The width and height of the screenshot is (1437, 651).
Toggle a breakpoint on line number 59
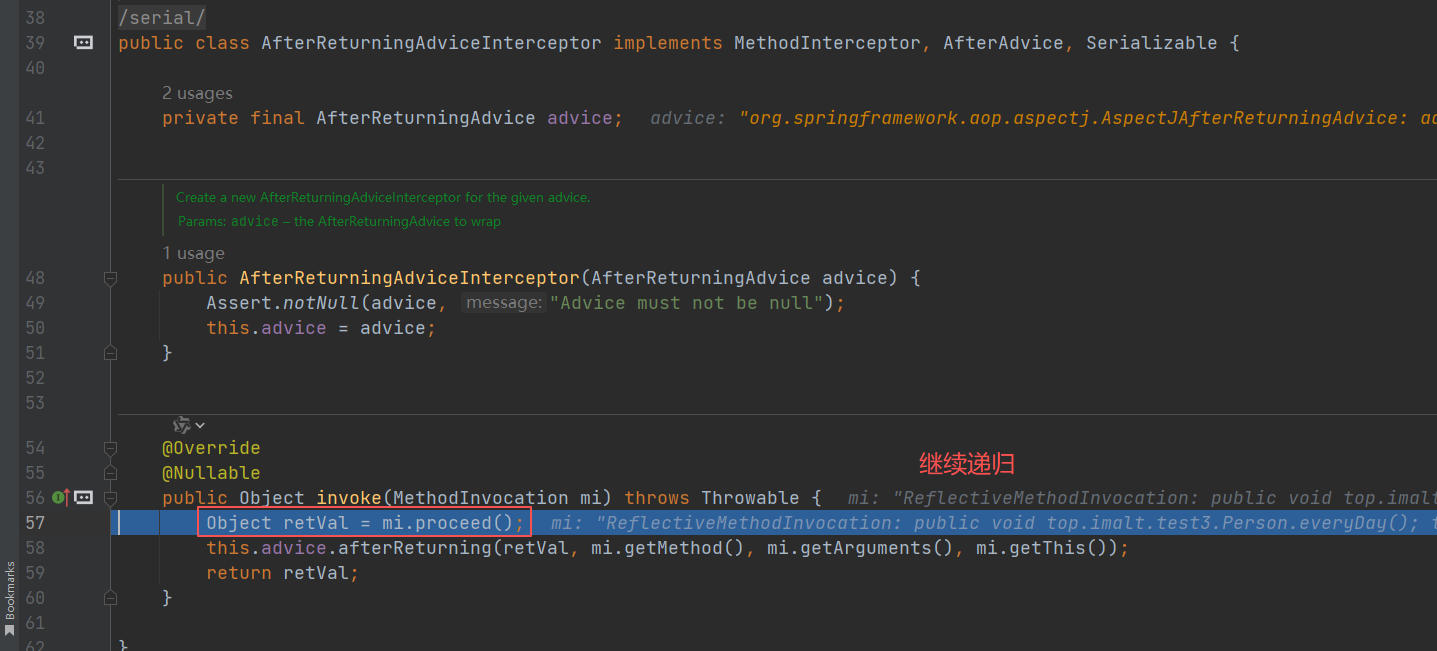(36, 573)
